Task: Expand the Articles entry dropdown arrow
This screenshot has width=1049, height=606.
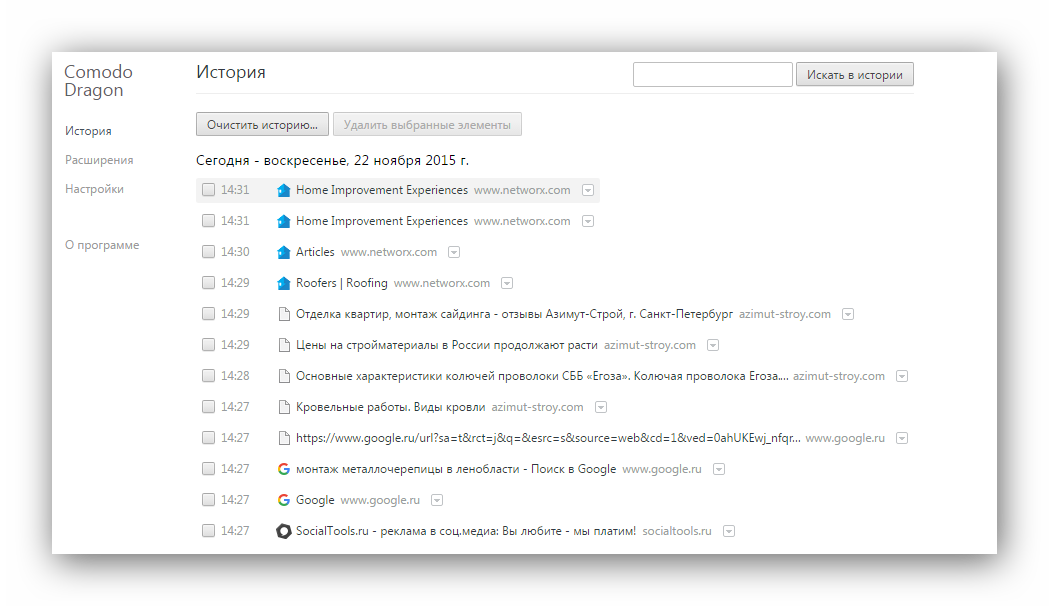Action: (x=454, y=252)
